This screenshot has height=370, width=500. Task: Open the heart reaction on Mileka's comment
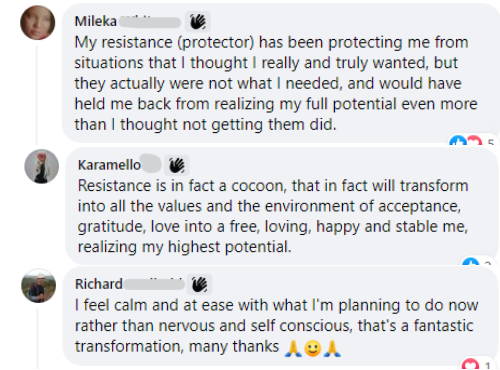[x=474, y=142]
